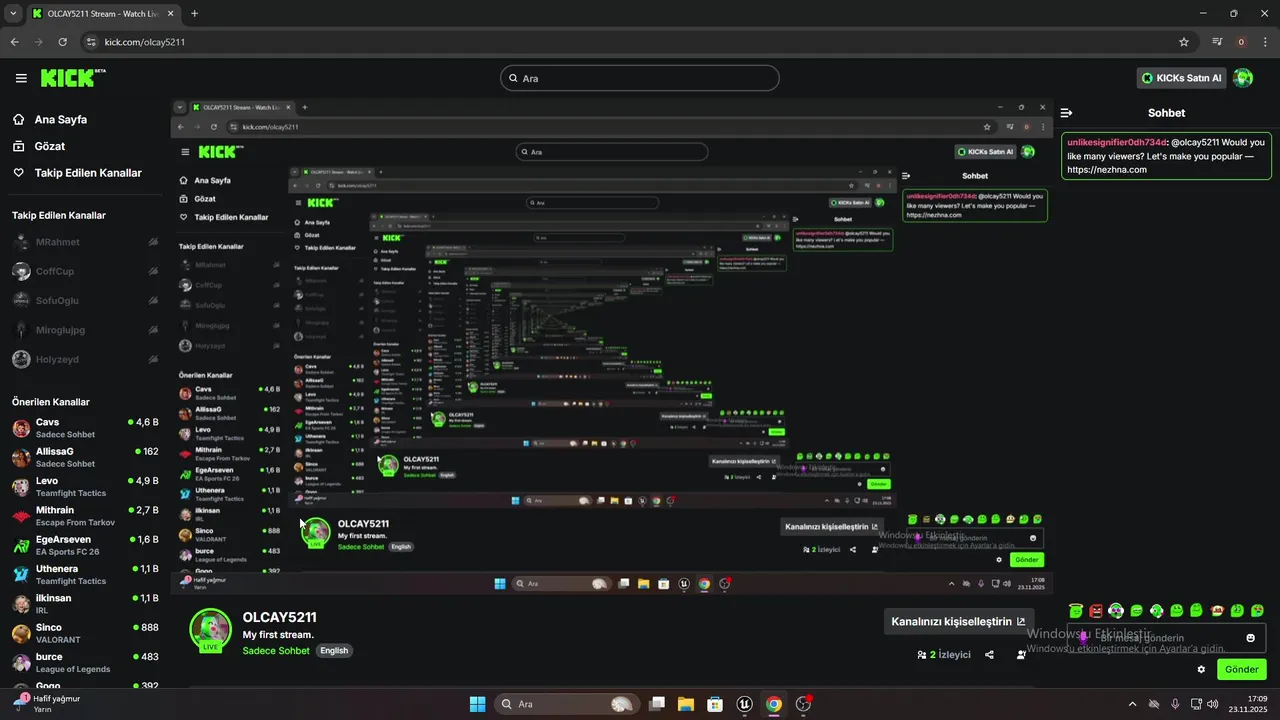This screenshot has width=1280, height=720.
Task: Bookmark this page with the star in the address bar
Action: coord(1184,42)
